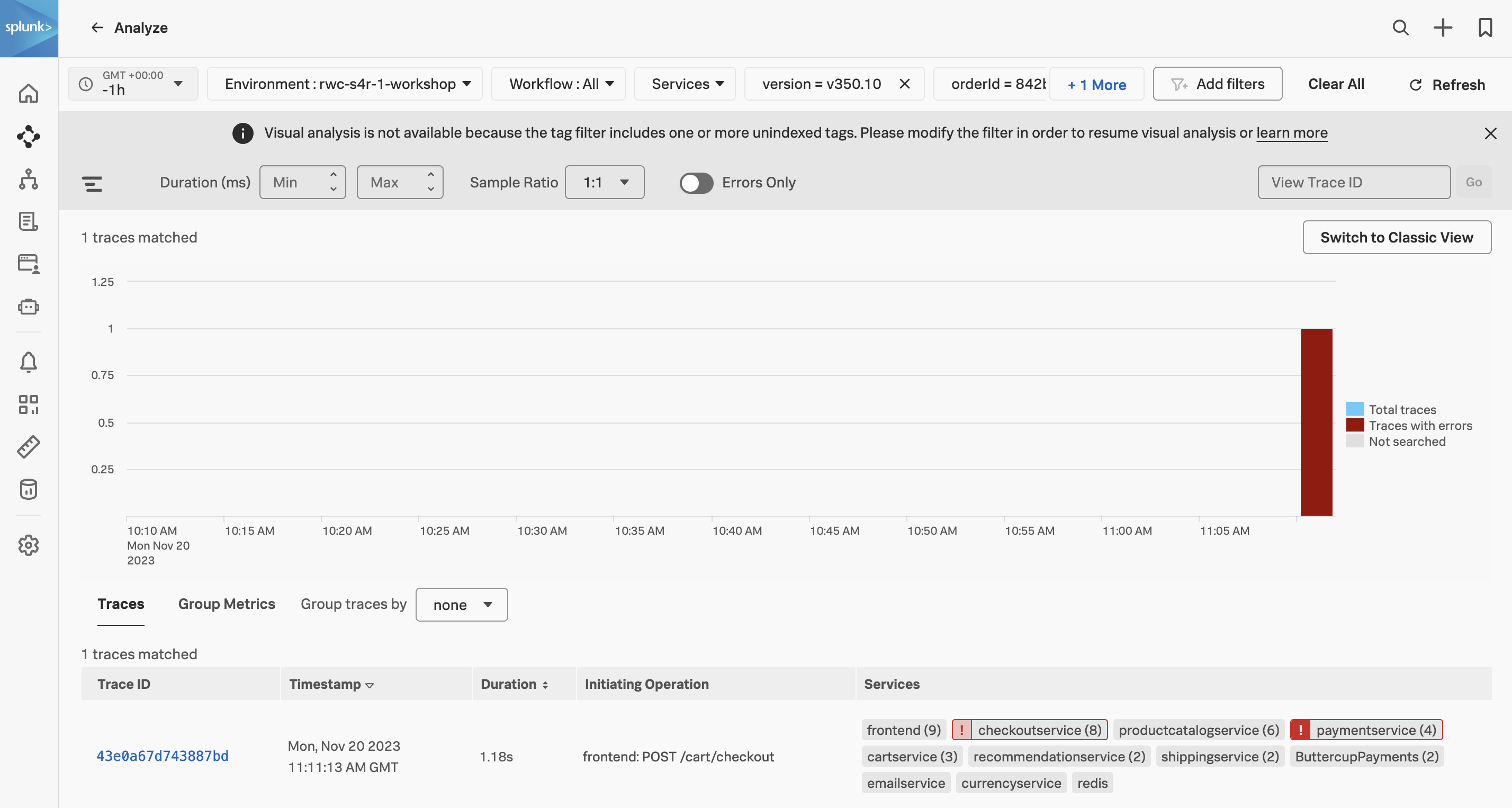Enable Errors Only filter toggle
Screen dimensions: 1512x808
click(696, 182)
